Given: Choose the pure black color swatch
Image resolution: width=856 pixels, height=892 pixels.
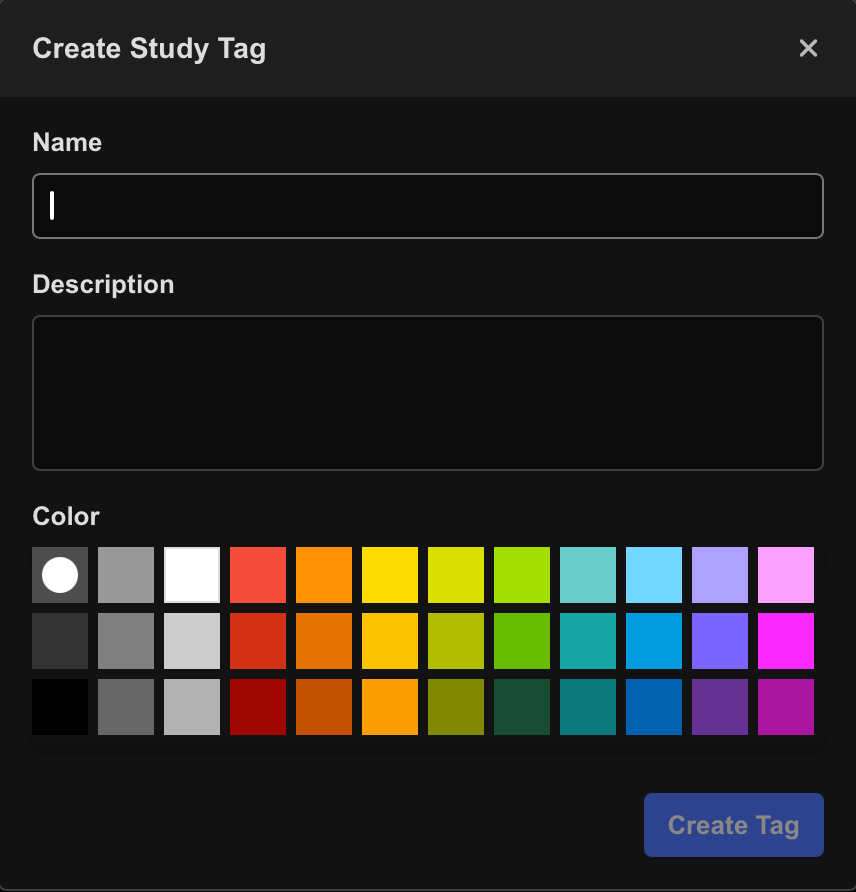Looking at the screenshot, I should click(60, 707).
